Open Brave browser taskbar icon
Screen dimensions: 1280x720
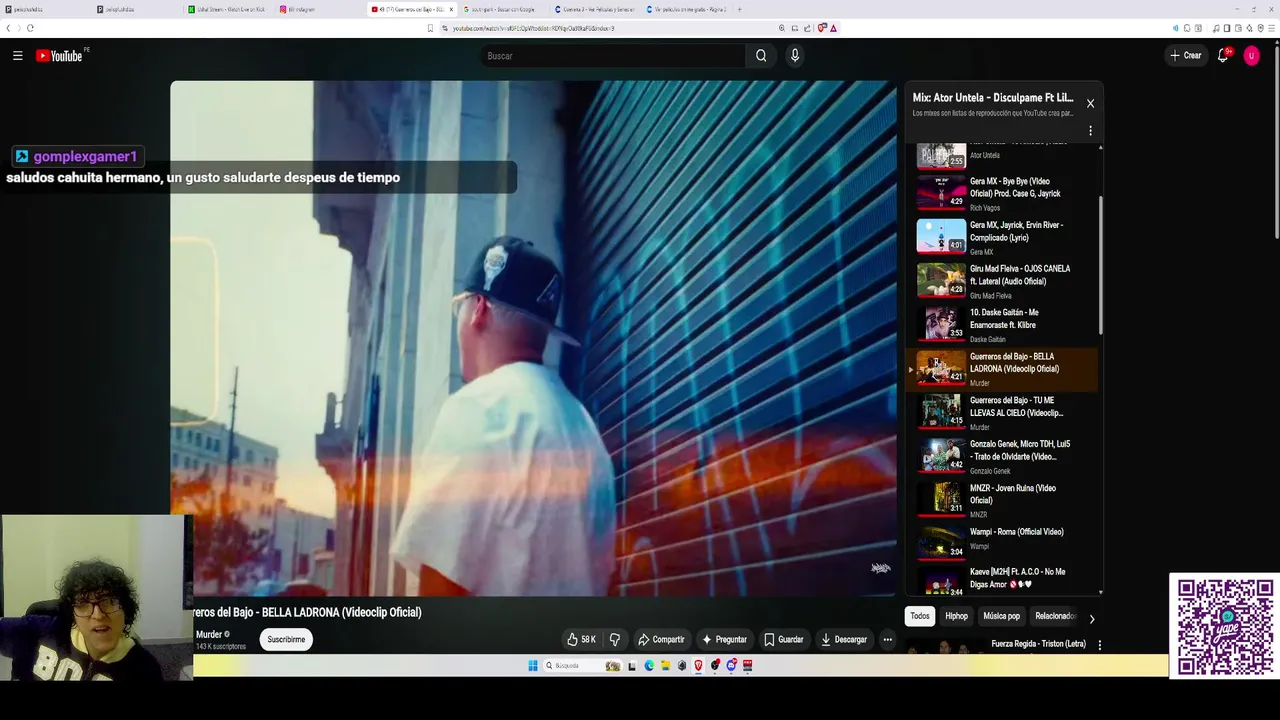(698, 665)
